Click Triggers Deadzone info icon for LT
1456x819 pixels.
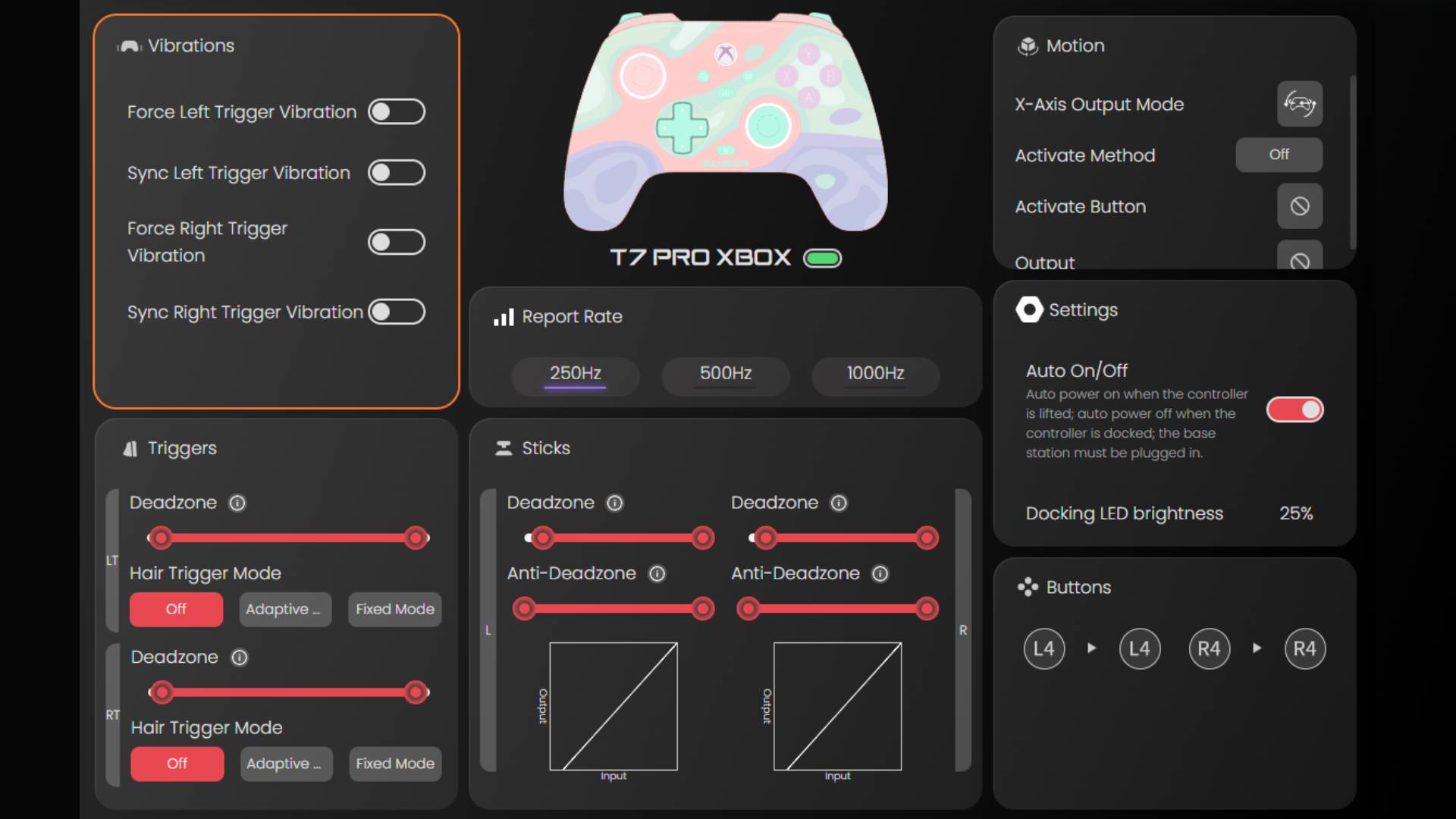coord(237,503)
